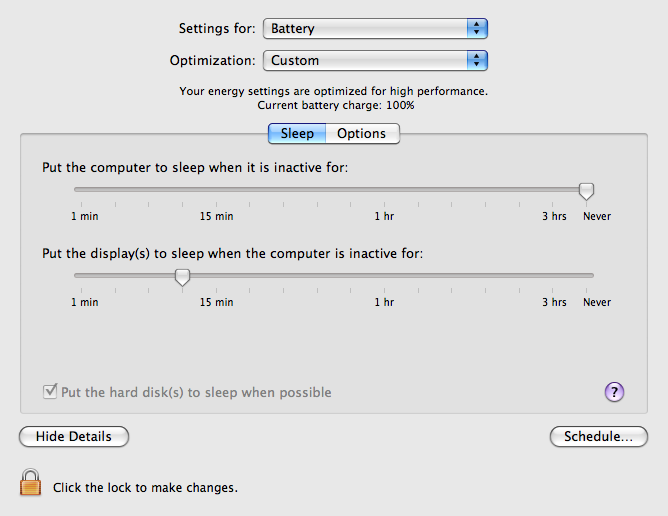Click the computer sleep slider thumb at Never
This screenshot has width=668, height=516.
point(586,191)
